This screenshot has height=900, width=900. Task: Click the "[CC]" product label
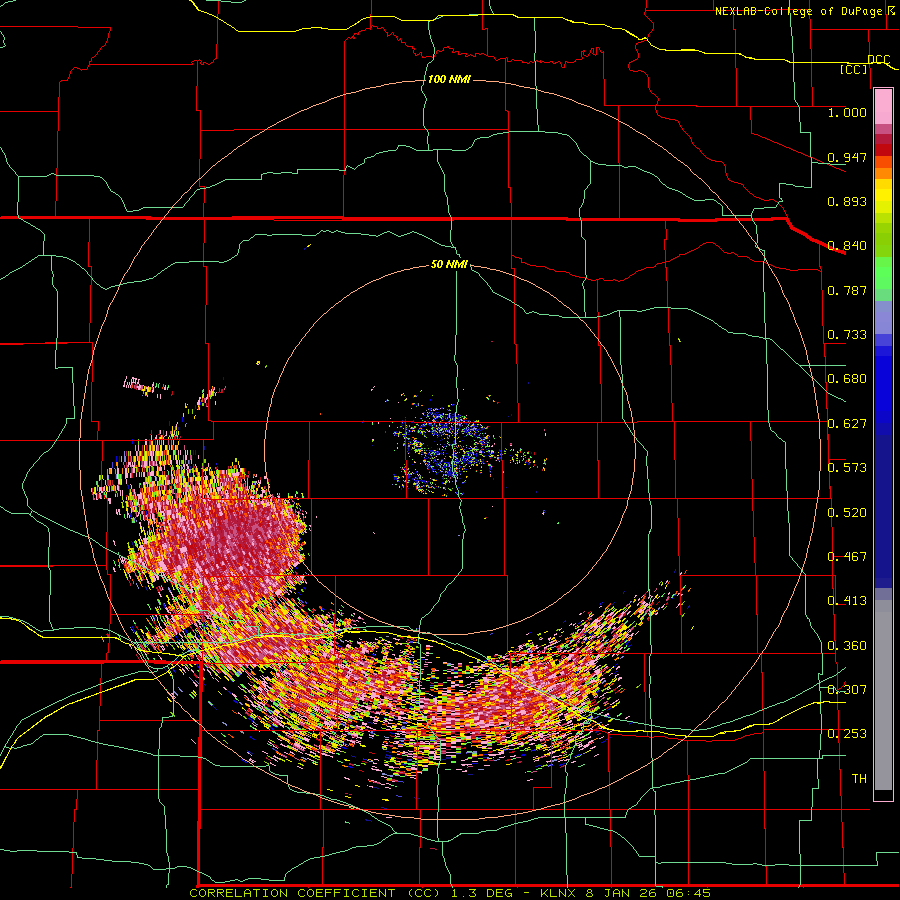click(x=854, y=69)
